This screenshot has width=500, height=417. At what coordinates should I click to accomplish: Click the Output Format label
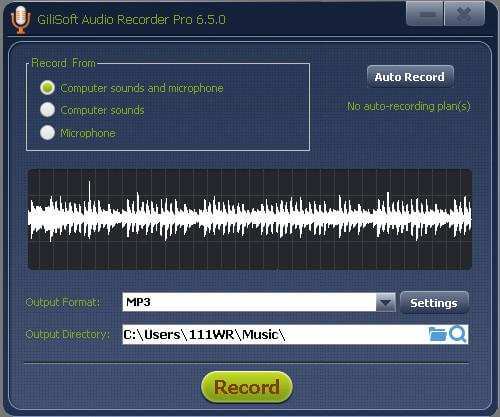point(62,302)
